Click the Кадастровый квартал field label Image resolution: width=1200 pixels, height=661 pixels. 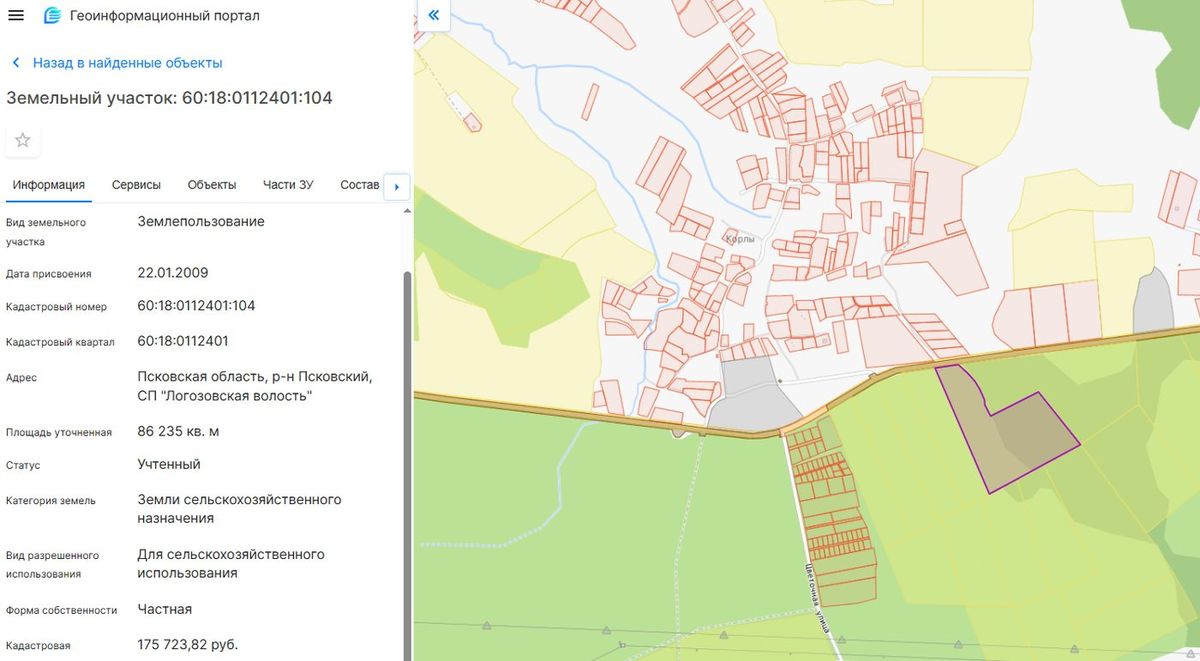60,342
